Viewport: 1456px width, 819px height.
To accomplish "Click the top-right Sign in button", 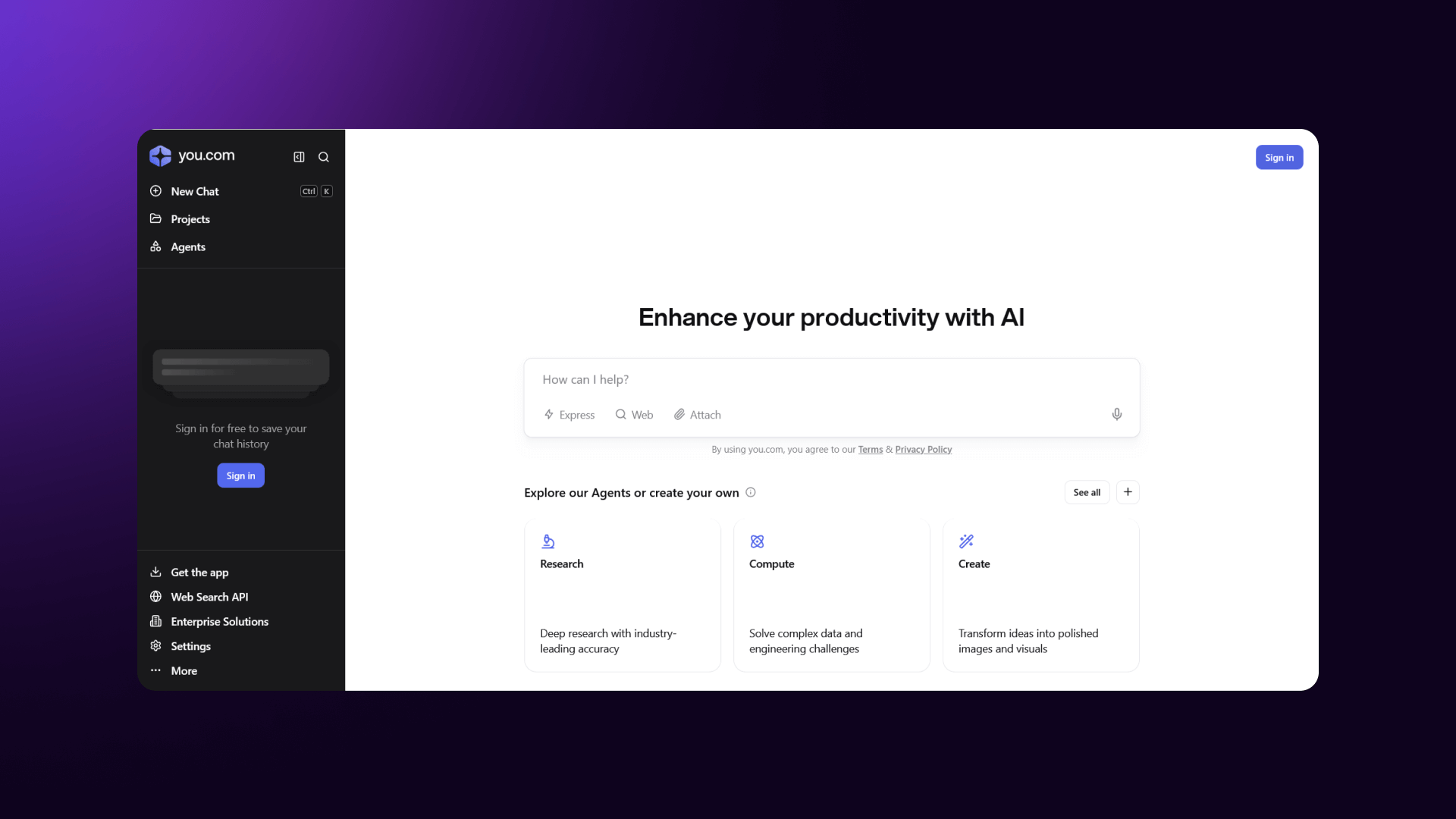I will (x=1279, y=158).
